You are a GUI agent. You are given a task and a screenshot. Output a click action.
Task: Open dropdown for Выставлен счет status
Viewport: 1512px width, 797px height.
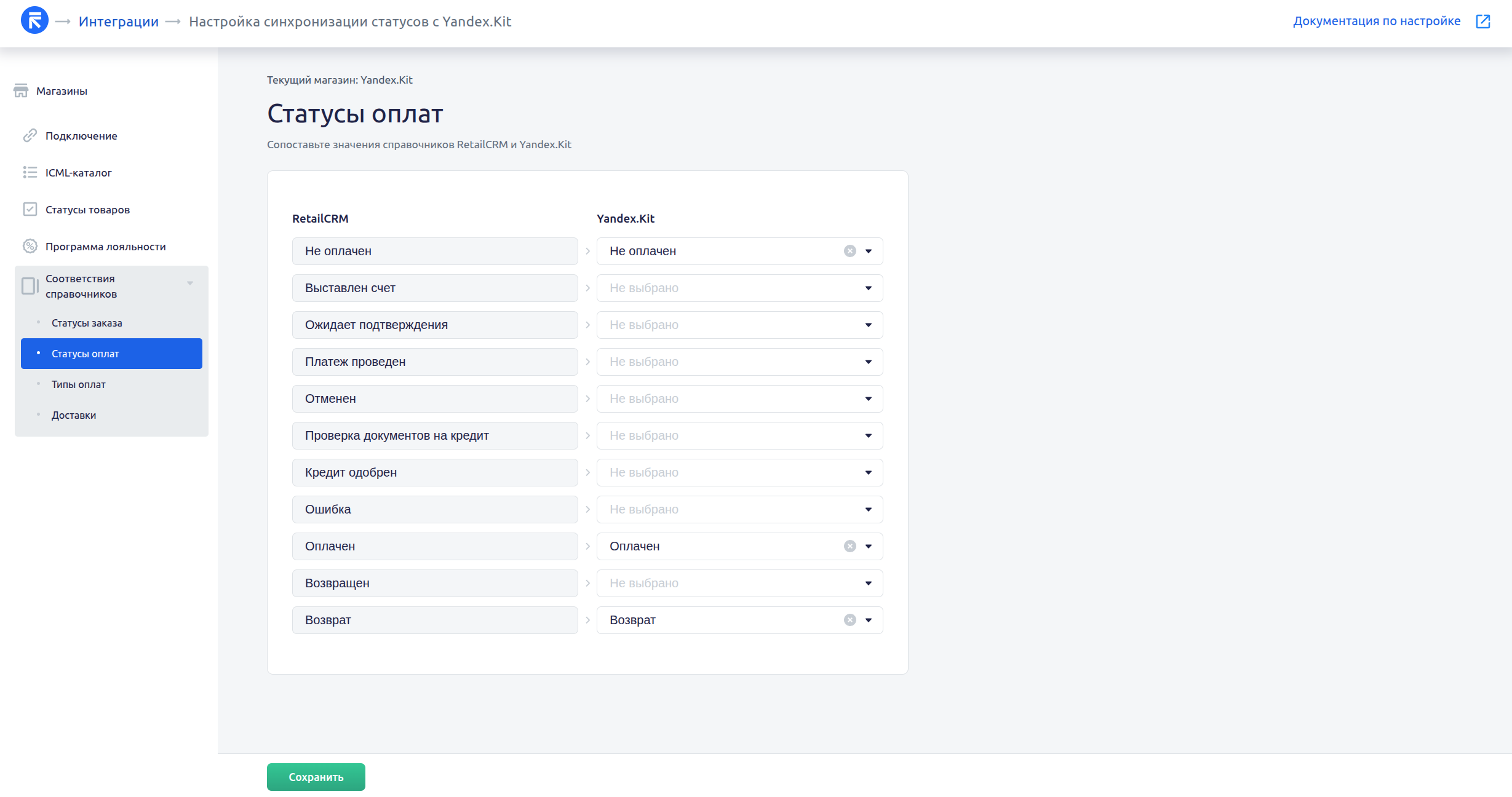click(x=869, y=288)
